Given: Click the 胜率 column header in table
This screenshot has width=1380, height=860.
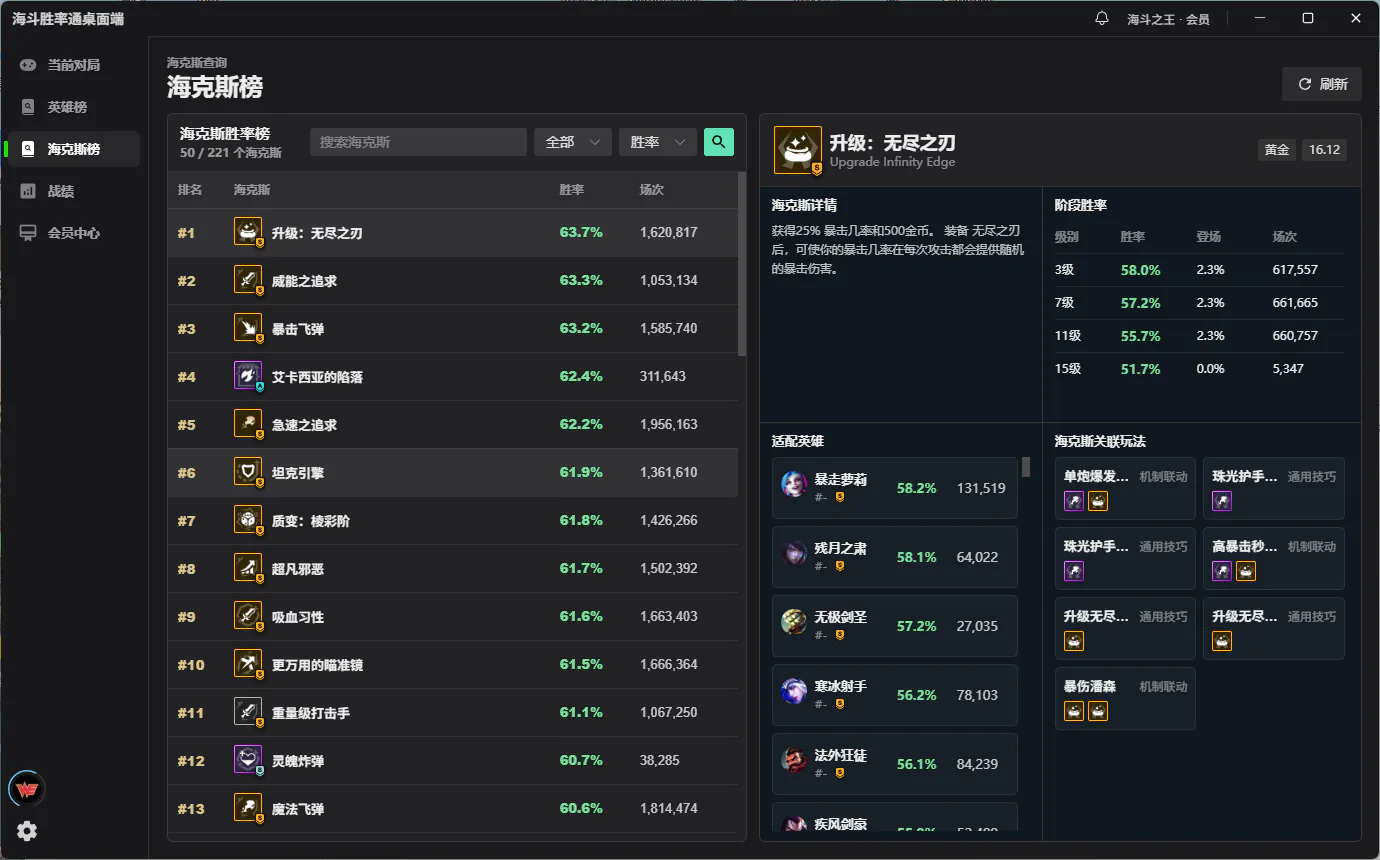Looking at the screenshot, I should (x=572, y=190).
